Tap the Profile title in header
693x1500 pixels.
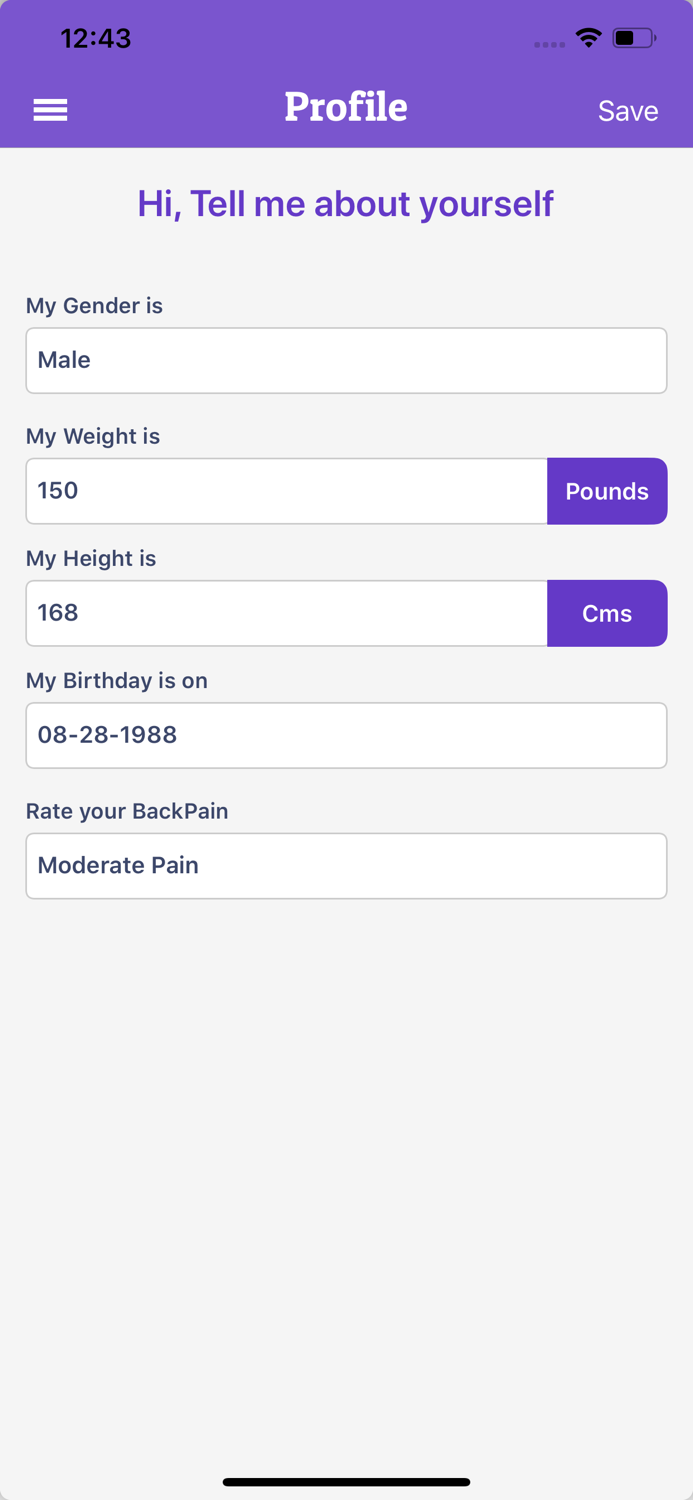click(346, 107)
